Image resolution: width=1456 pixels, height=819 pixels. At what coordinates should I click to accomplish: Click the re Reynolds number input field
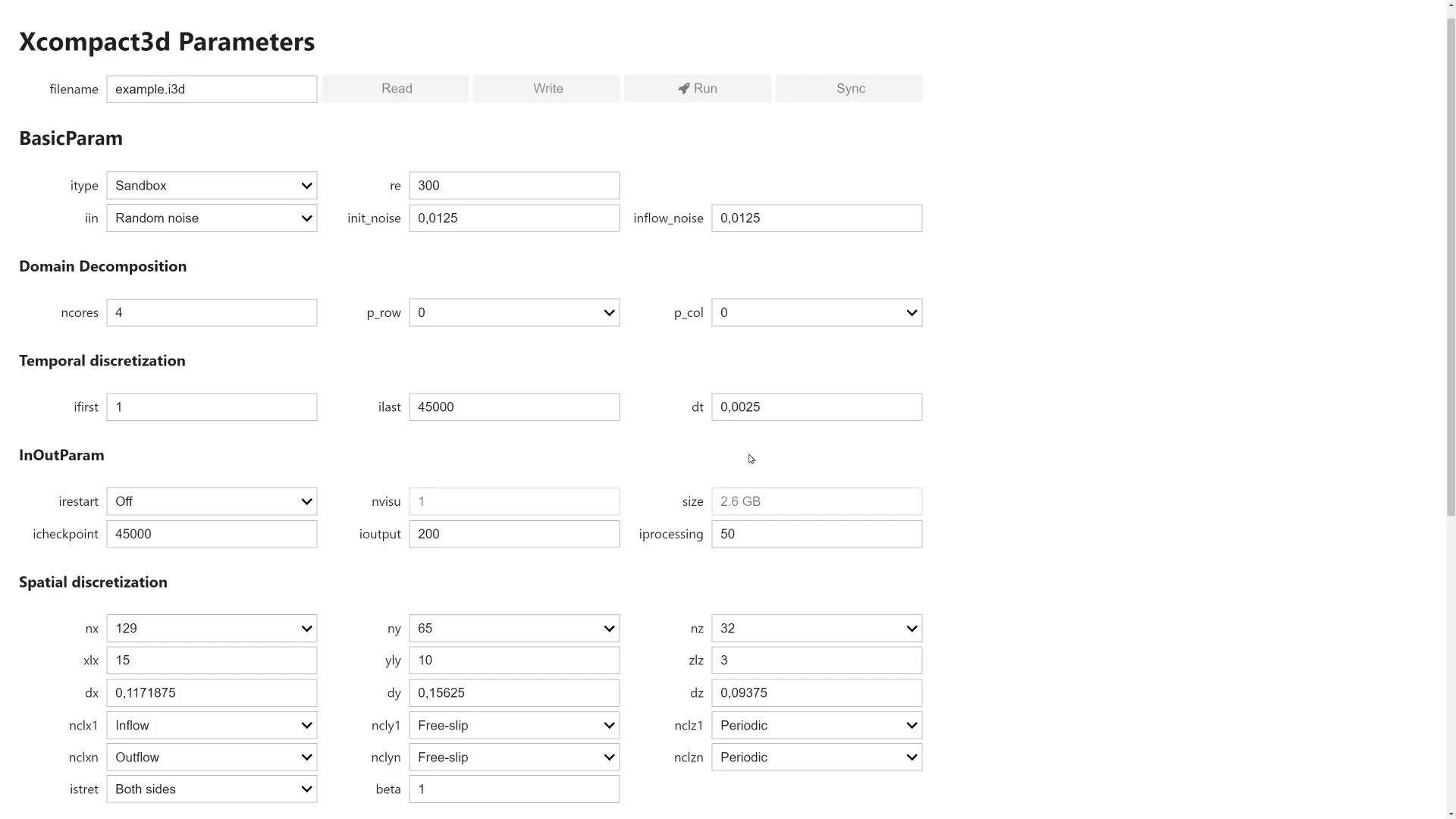click(514, 185)
